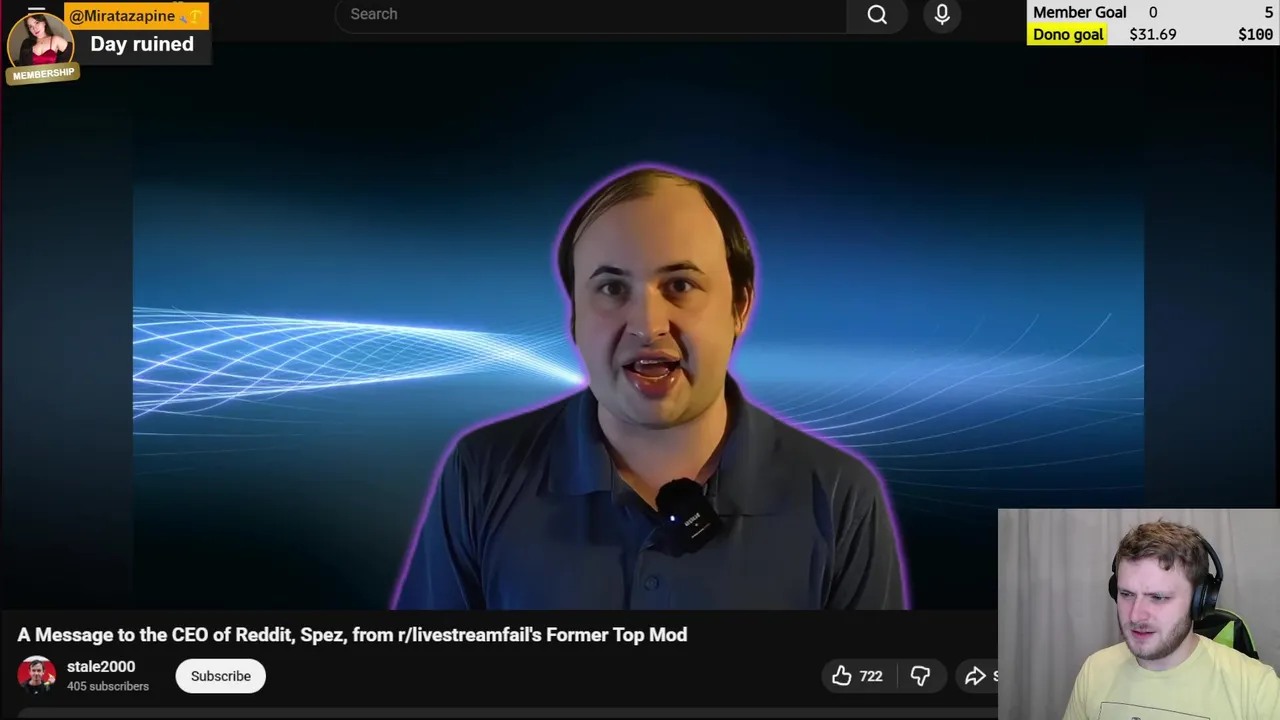This screenshot has width=1280, height=720.
Task: Click the 'Day ruined' message text
Action: [142, 44]
